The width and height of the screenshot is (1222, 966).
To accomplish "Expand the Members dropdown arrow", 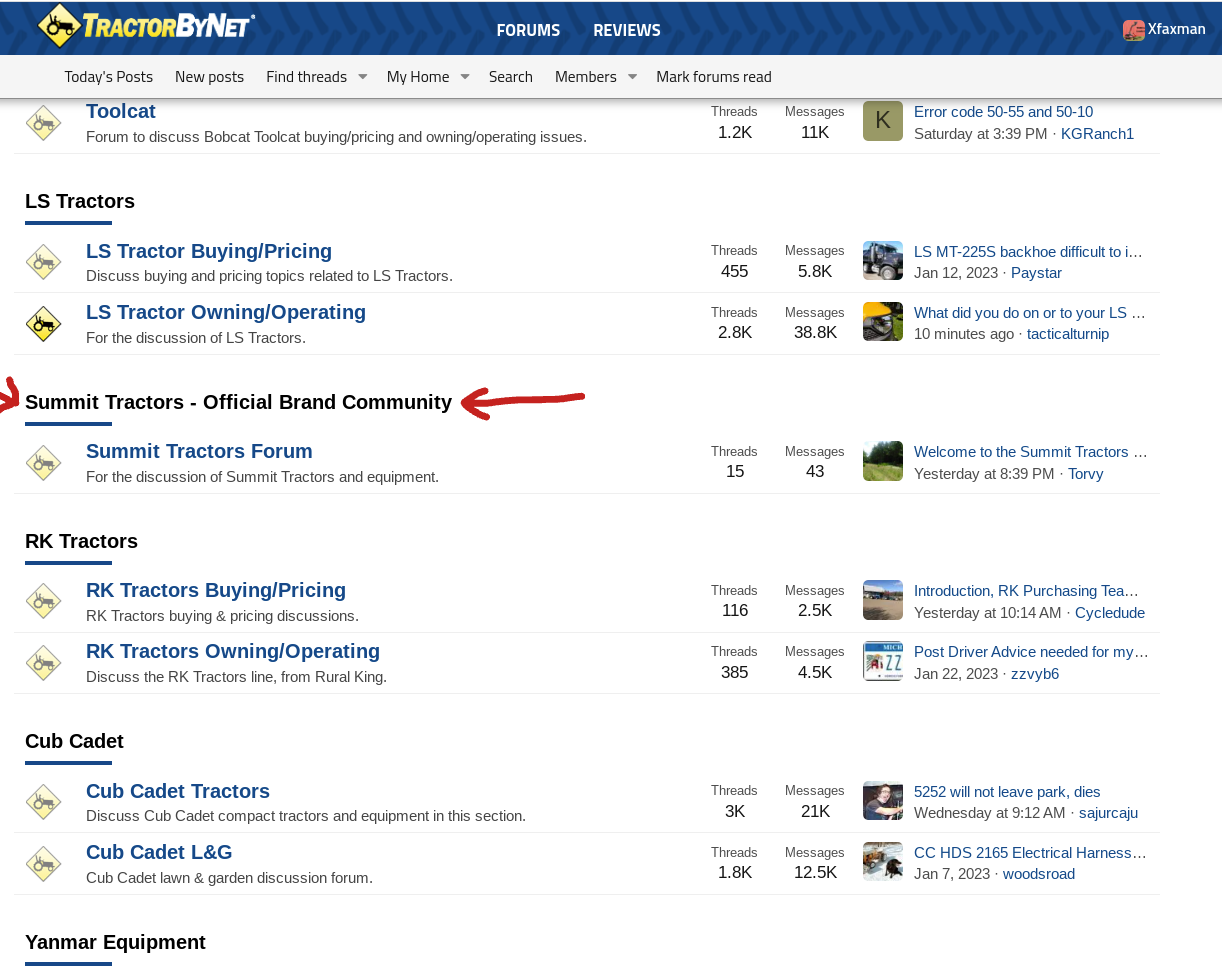I will (x=632, y=77).
